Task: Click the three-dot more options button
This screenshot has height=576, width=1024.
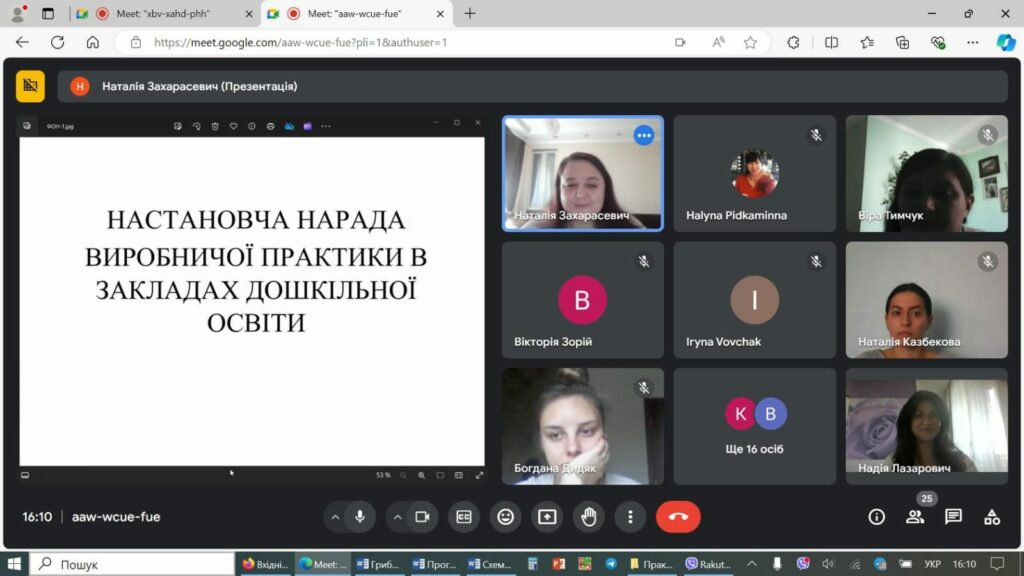Action: tap(630, 517)
